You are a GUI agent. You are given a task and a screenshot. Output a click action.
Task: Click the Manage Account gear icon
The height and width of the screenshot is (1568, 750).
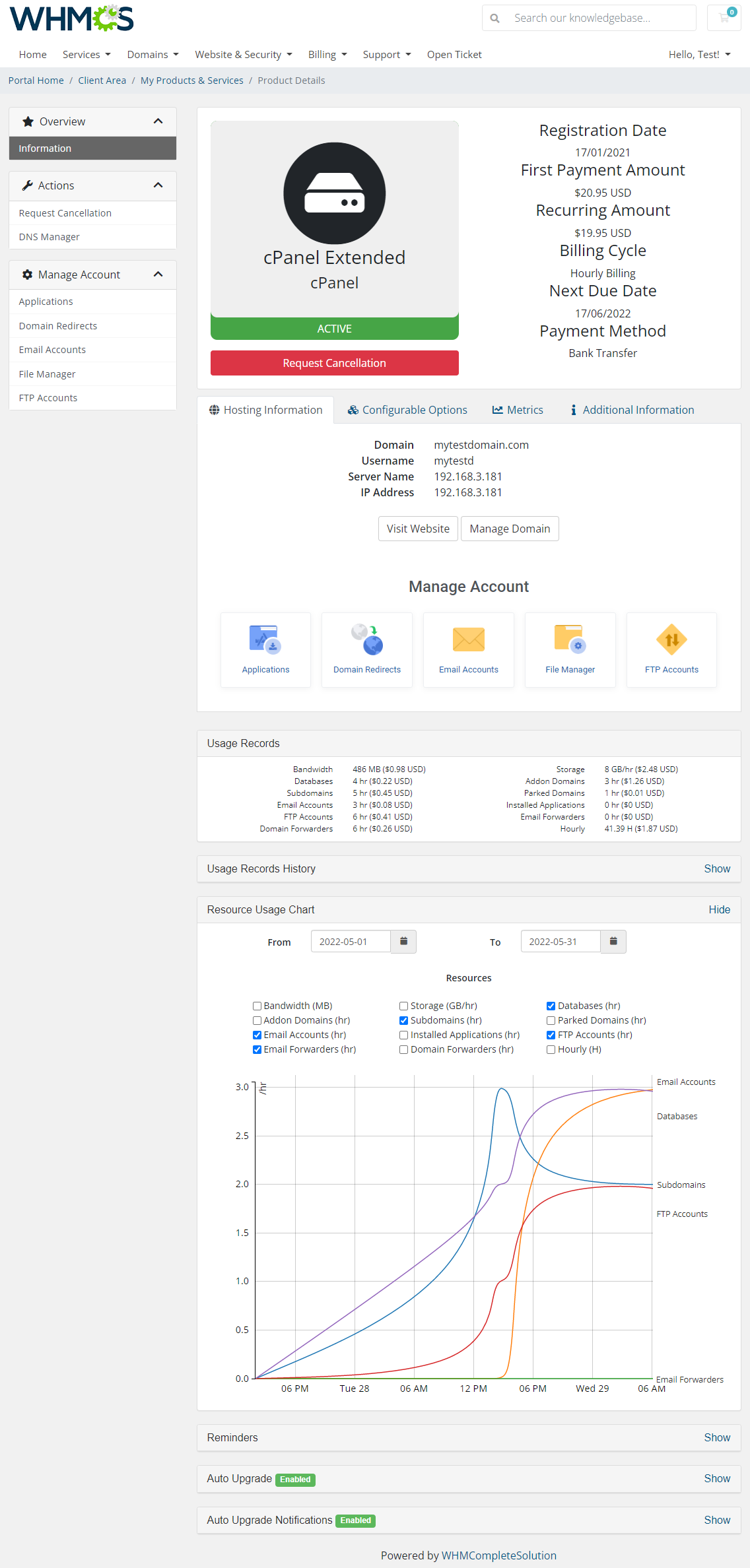[x=28, y=275]
